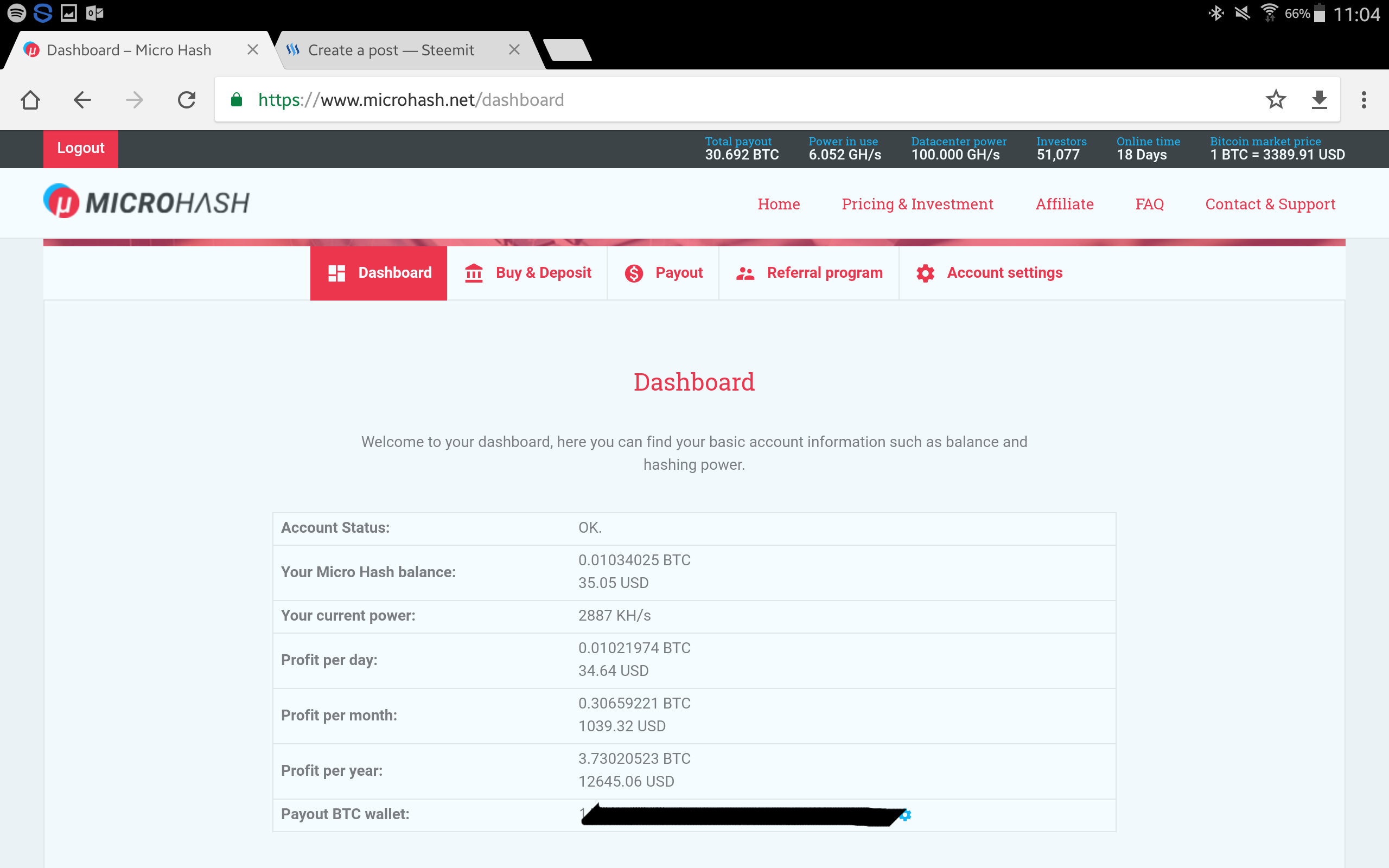1389x868 pixels.
Task: Open Account settings tab
Action: [x=989, y=273]
